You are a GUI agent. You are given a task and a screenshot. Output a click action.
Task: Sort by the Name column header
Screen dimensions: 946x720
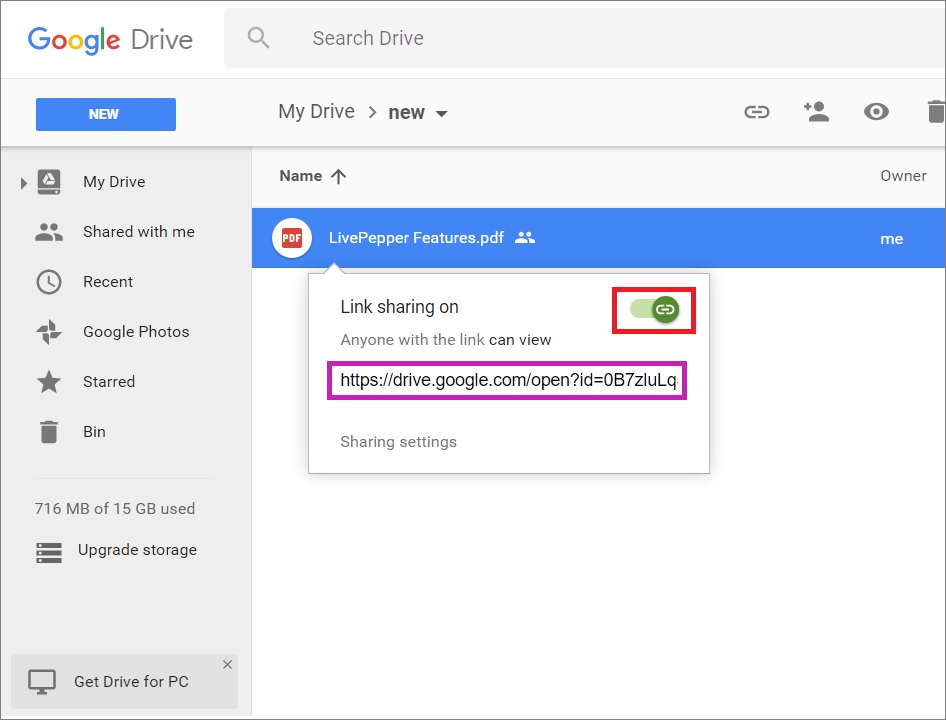tap(300, 176)
